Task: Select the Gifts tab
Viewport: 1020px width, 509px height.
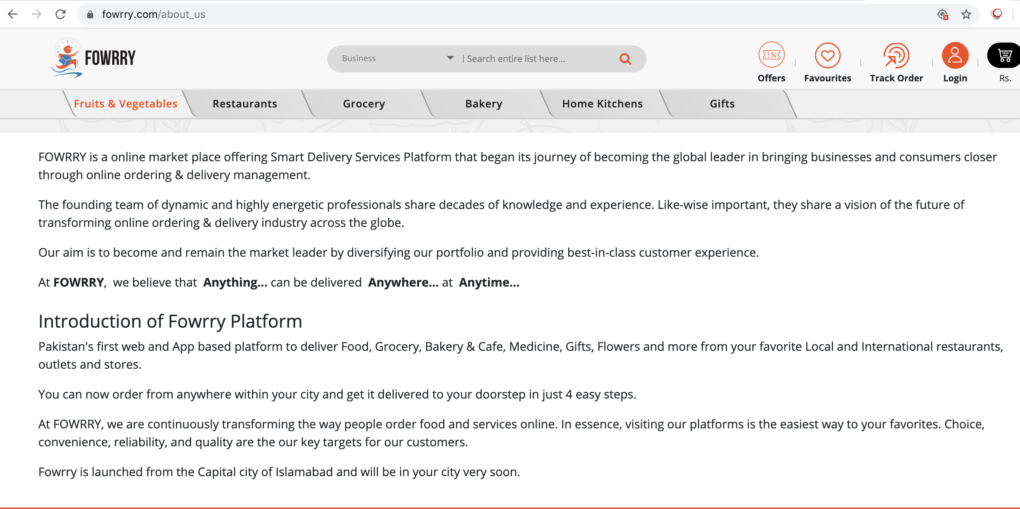Action: click(722, 103)
